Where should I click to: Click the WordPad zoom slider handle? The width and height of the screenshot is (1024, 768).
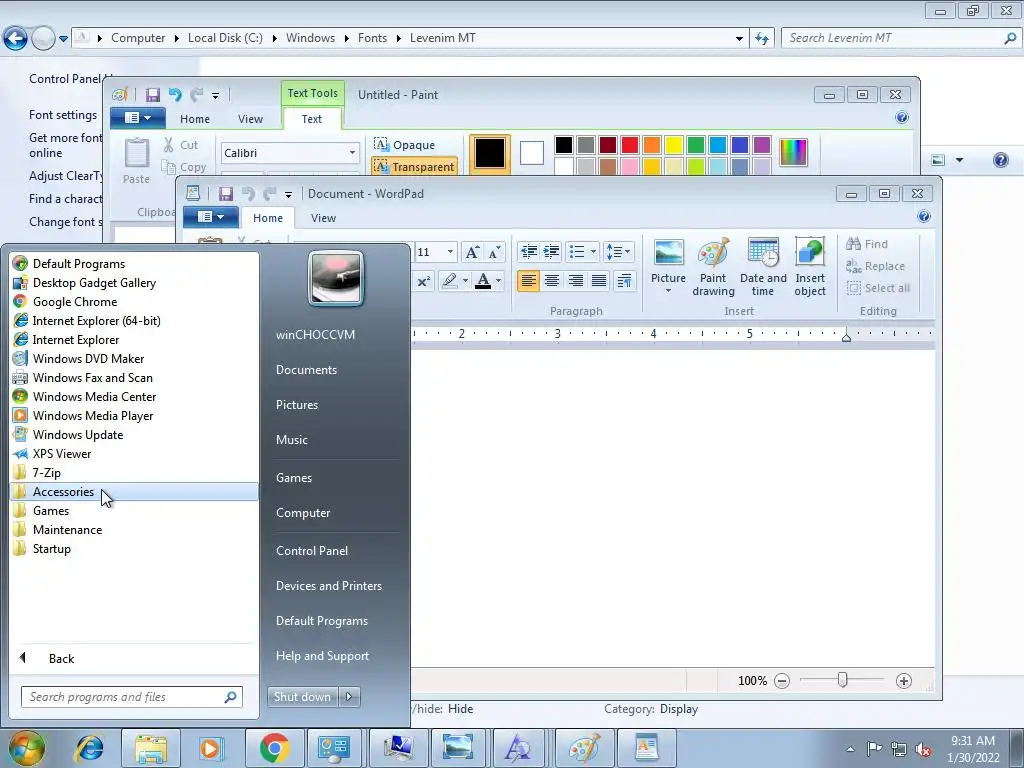842,680
